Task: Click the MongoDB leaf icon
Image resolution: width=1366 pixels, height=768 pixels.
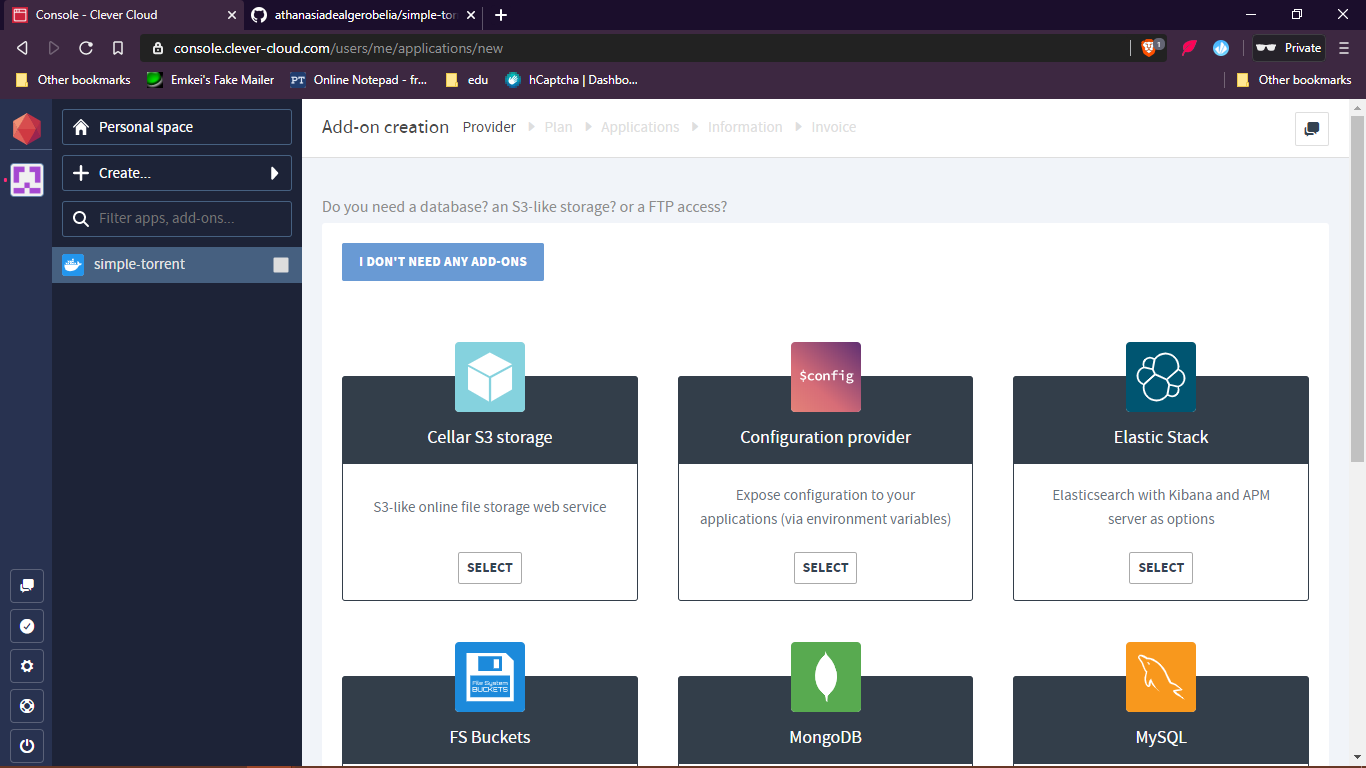Action: click(825, 677)
